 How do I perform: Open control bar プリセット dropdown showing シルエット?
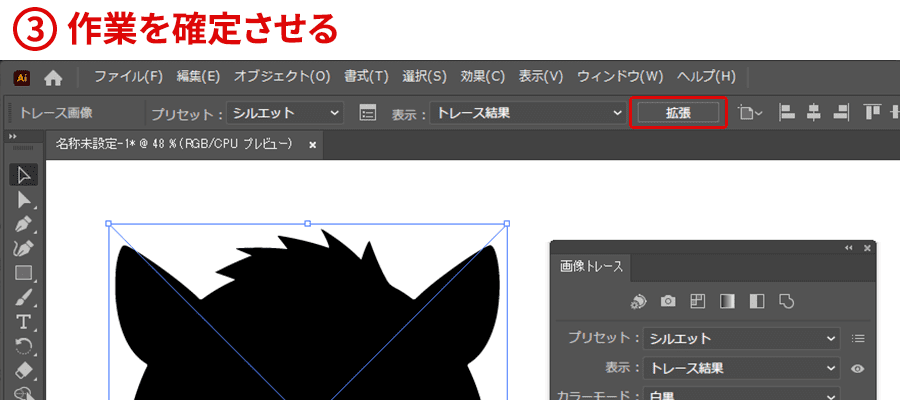[x=285, y=113]
